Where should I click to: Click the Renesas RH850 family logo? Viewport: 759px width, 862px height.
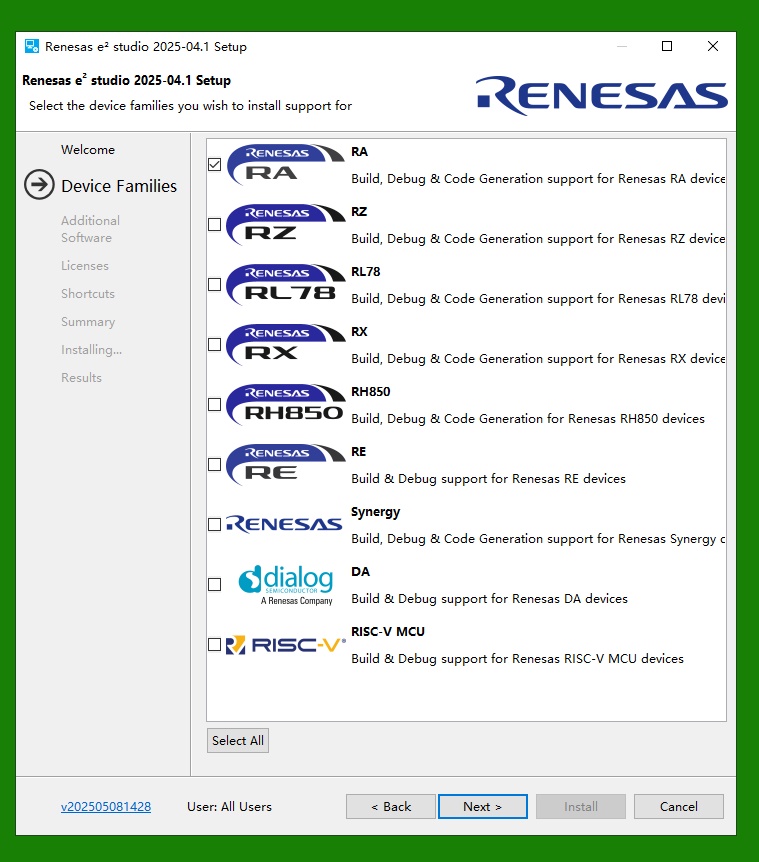tap(285, 405)
